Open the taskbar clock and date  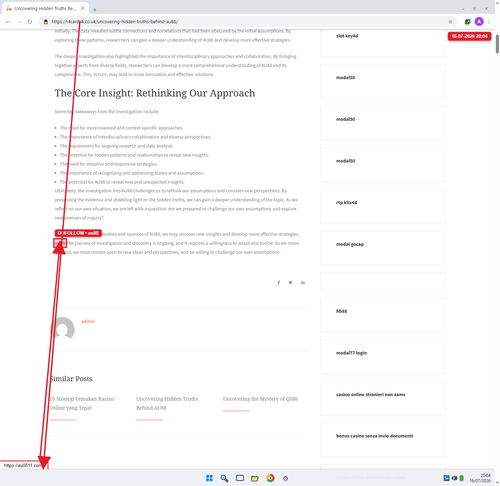coord(480,478)
